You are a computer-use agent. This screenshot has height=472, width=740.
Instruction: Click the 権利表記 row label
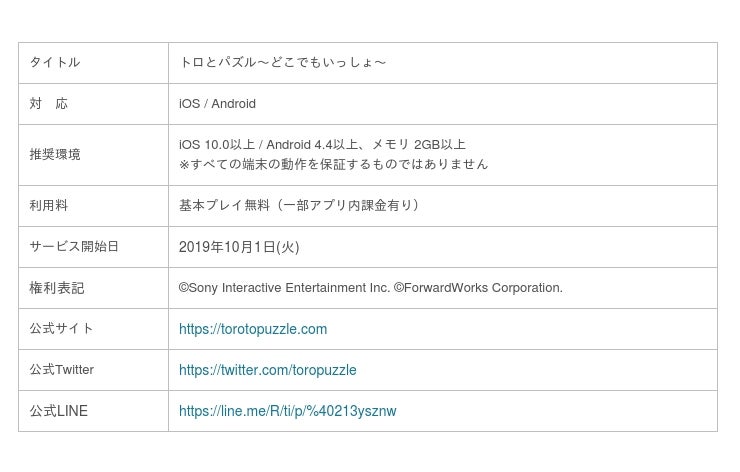[x=57, y=288]
